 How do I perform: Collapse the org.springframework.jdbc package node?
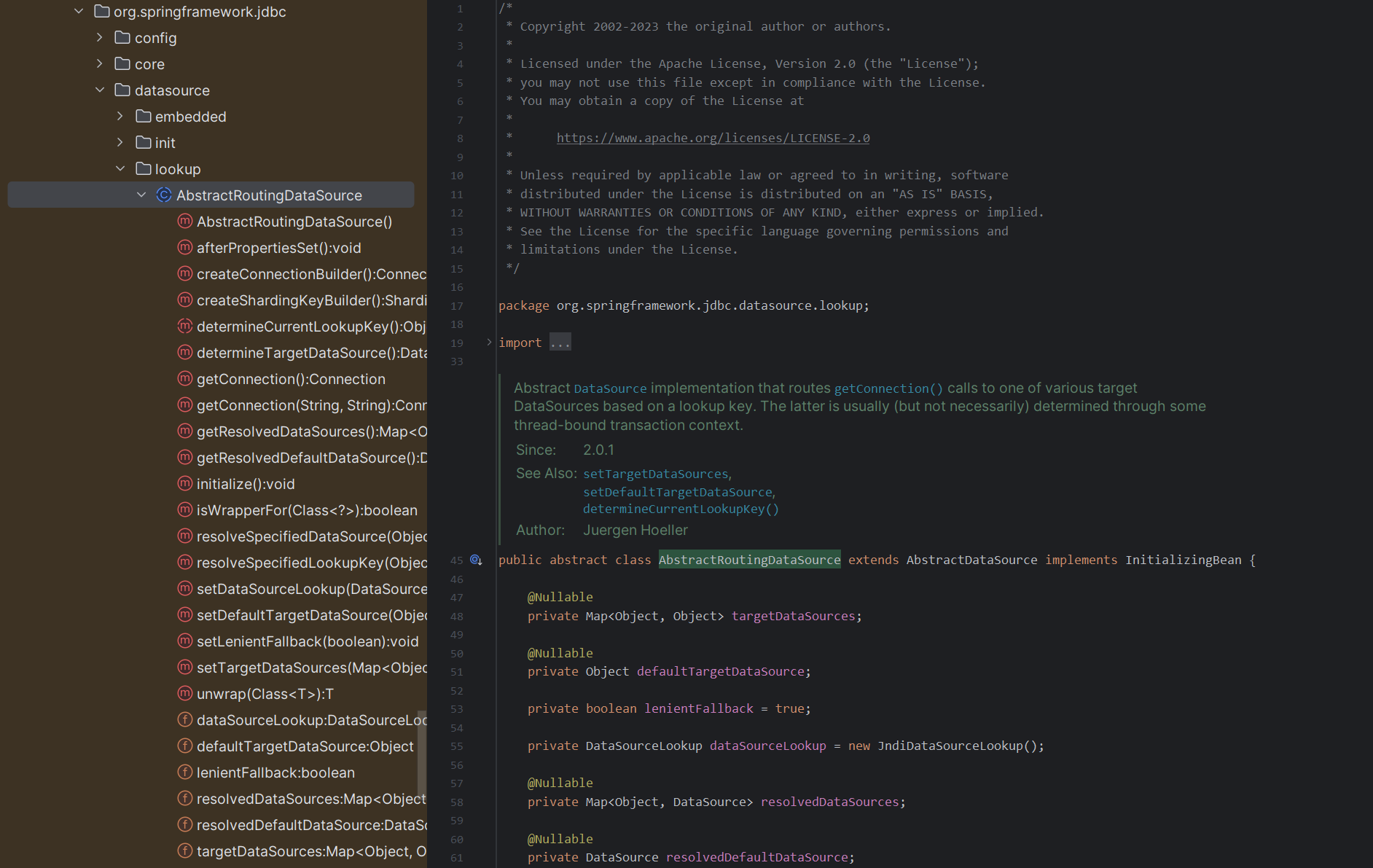point(79,11)
